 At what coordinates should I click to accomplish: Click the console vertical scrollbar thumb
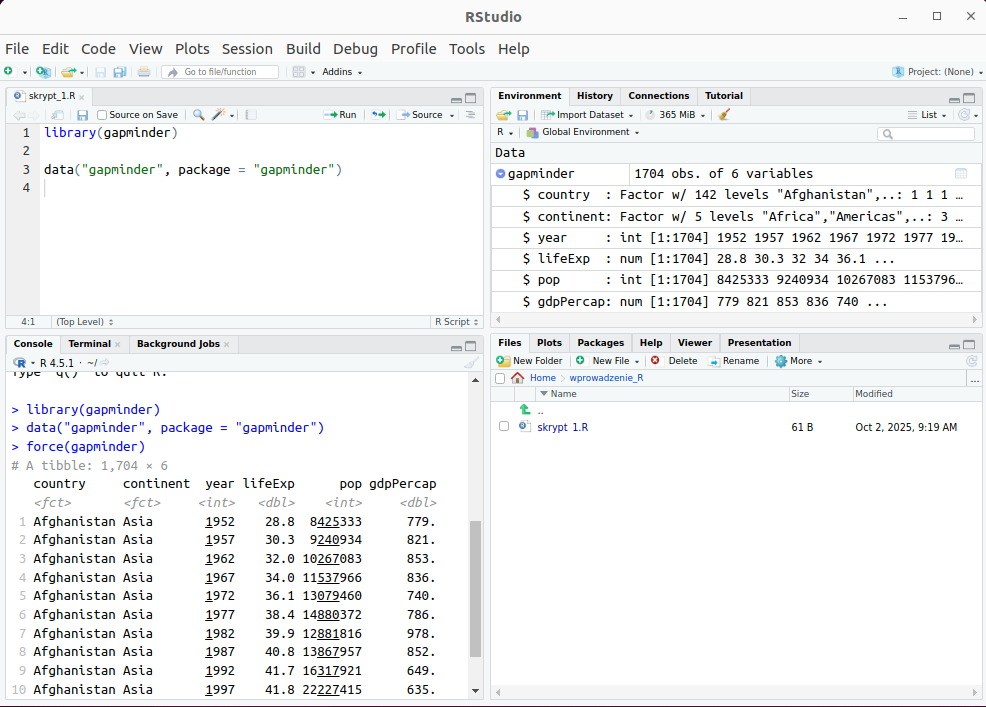[475, 588]
